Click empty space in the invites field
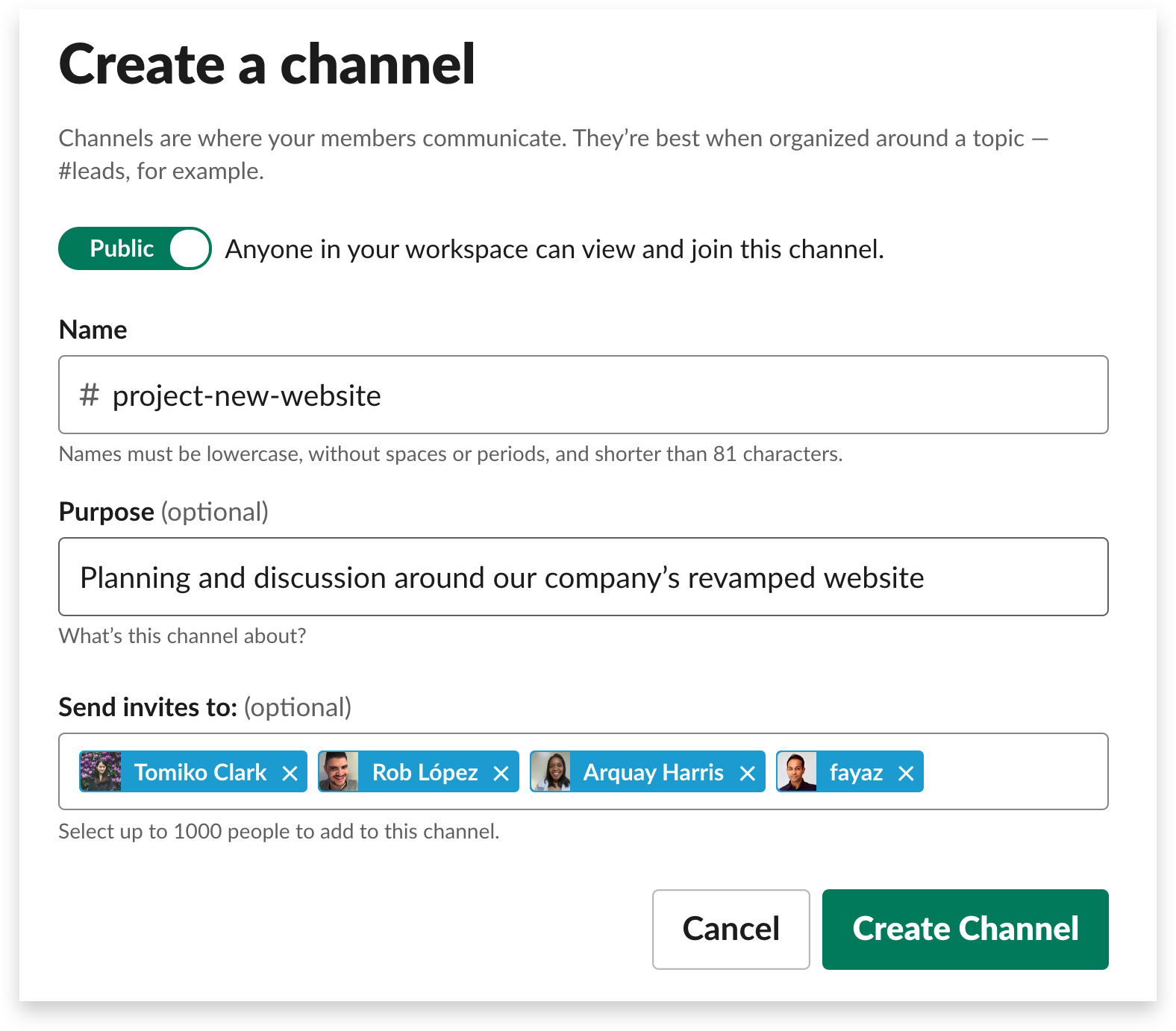Image resolution: width=1176 pixels, height=1031 pixels. pyautogui.click(x=1015, y=771)
